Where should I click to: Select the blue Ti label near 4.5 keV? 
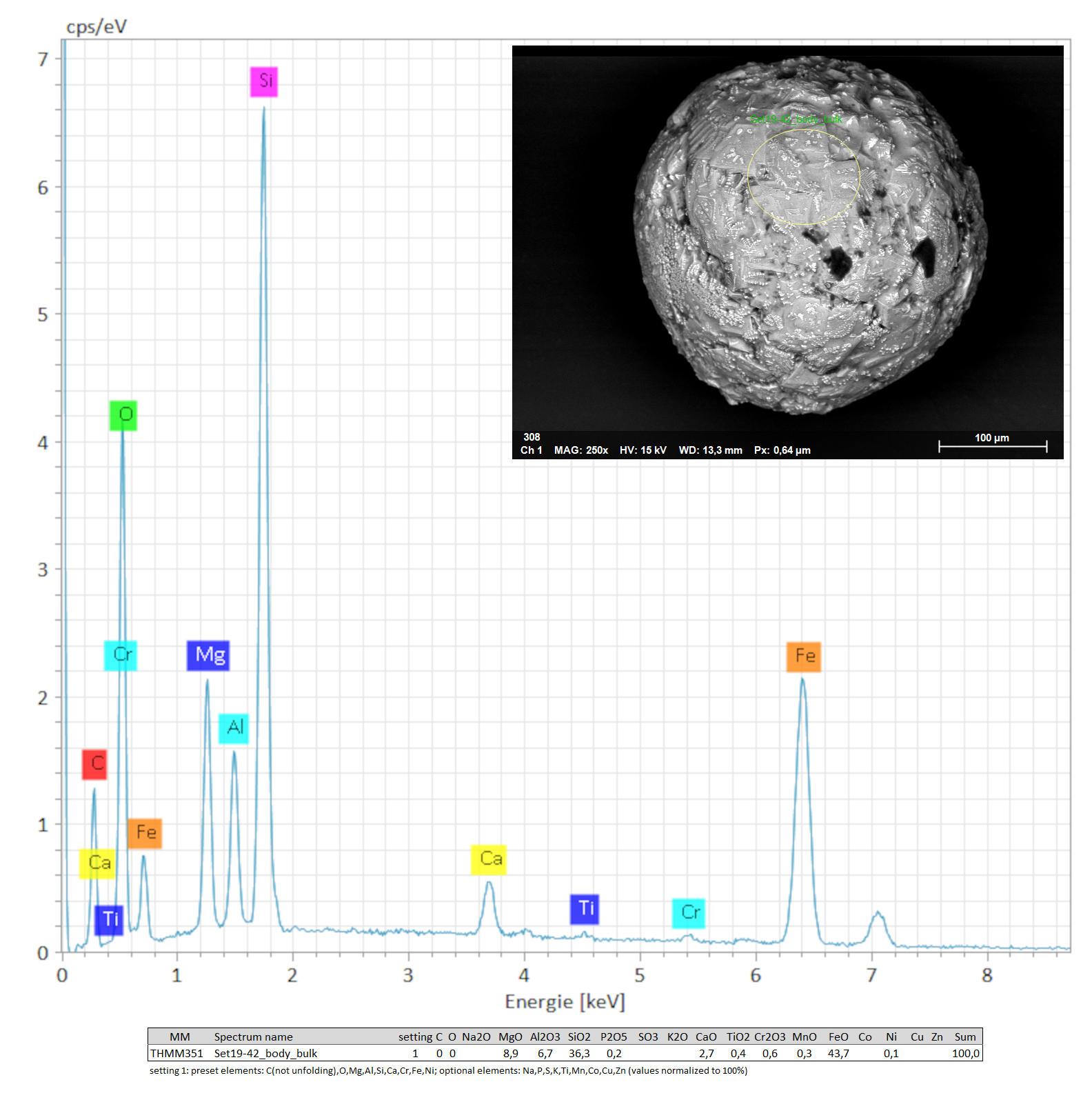click(585, 909)
